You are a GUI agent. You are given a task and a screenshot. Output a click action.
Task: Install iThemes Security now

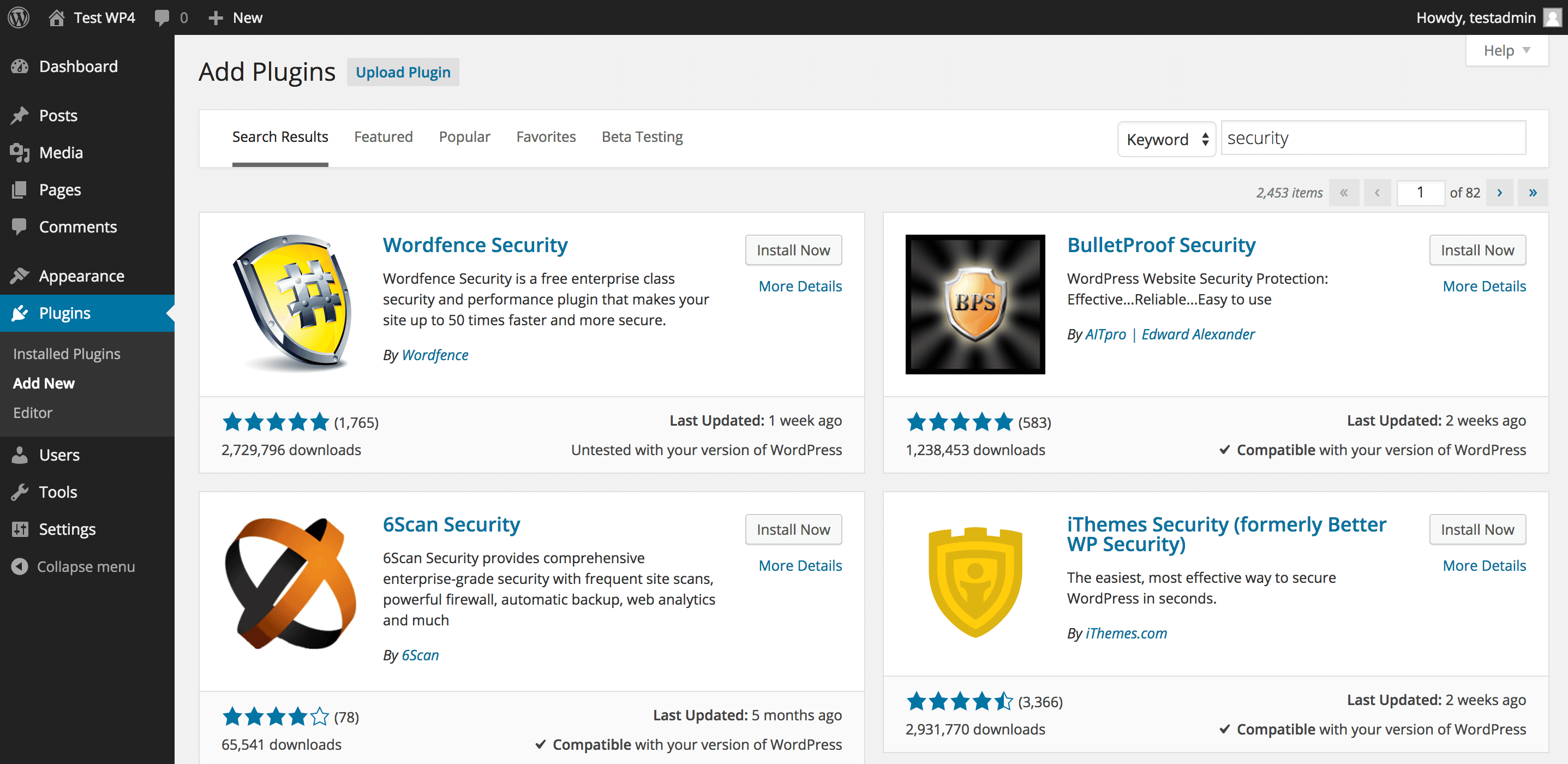click(x=1477, y=530)
